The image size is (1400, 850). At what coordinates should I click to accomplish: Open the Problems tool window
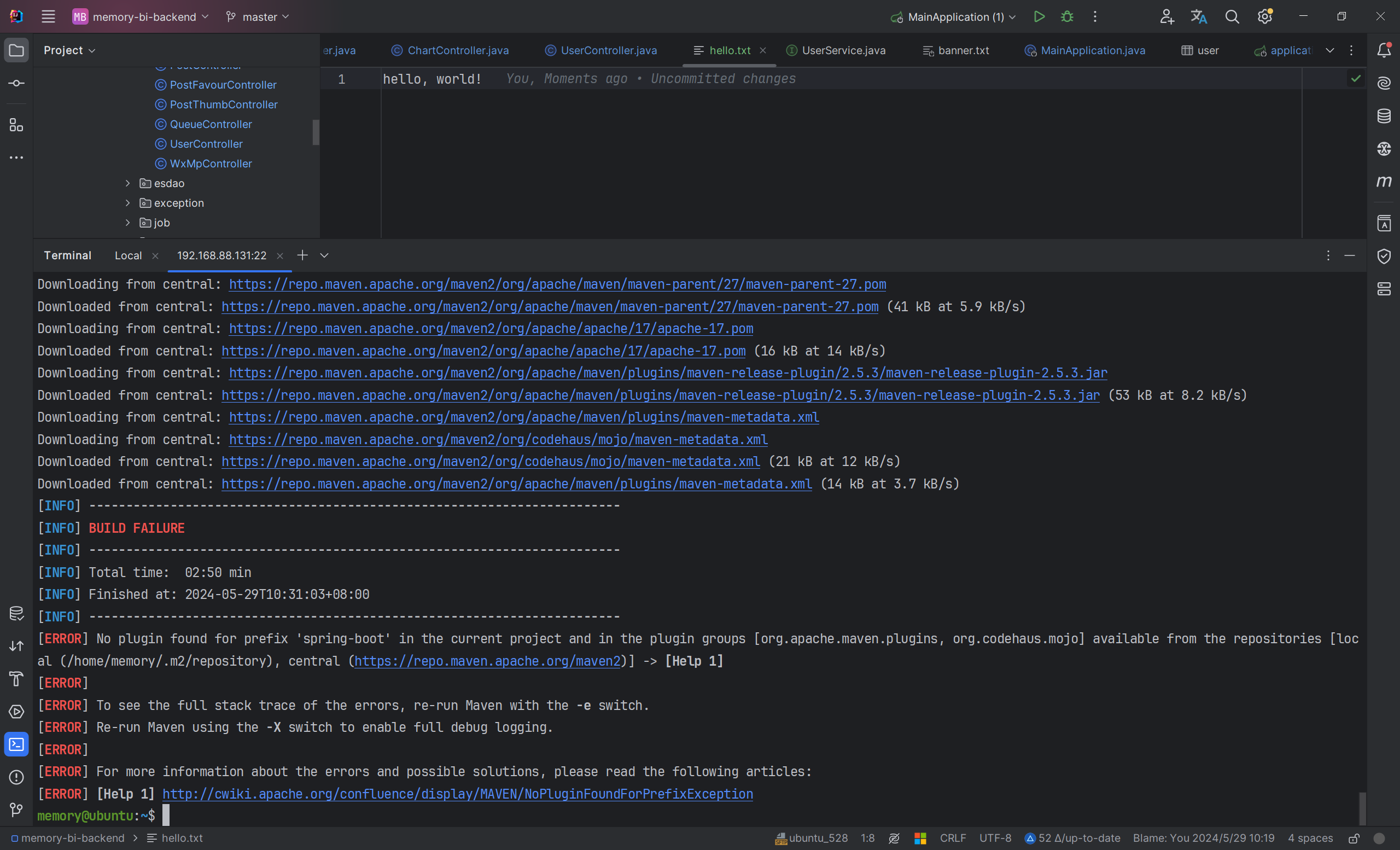pyautogui.click(x=16, y=777)
